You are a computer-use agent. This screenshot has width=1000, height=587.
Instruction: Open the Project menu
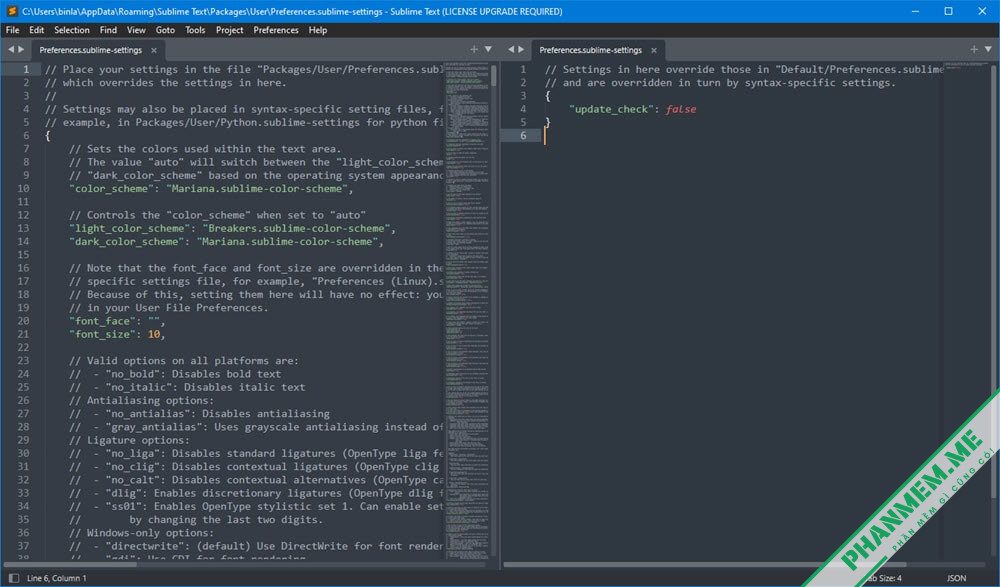[230, 30]
